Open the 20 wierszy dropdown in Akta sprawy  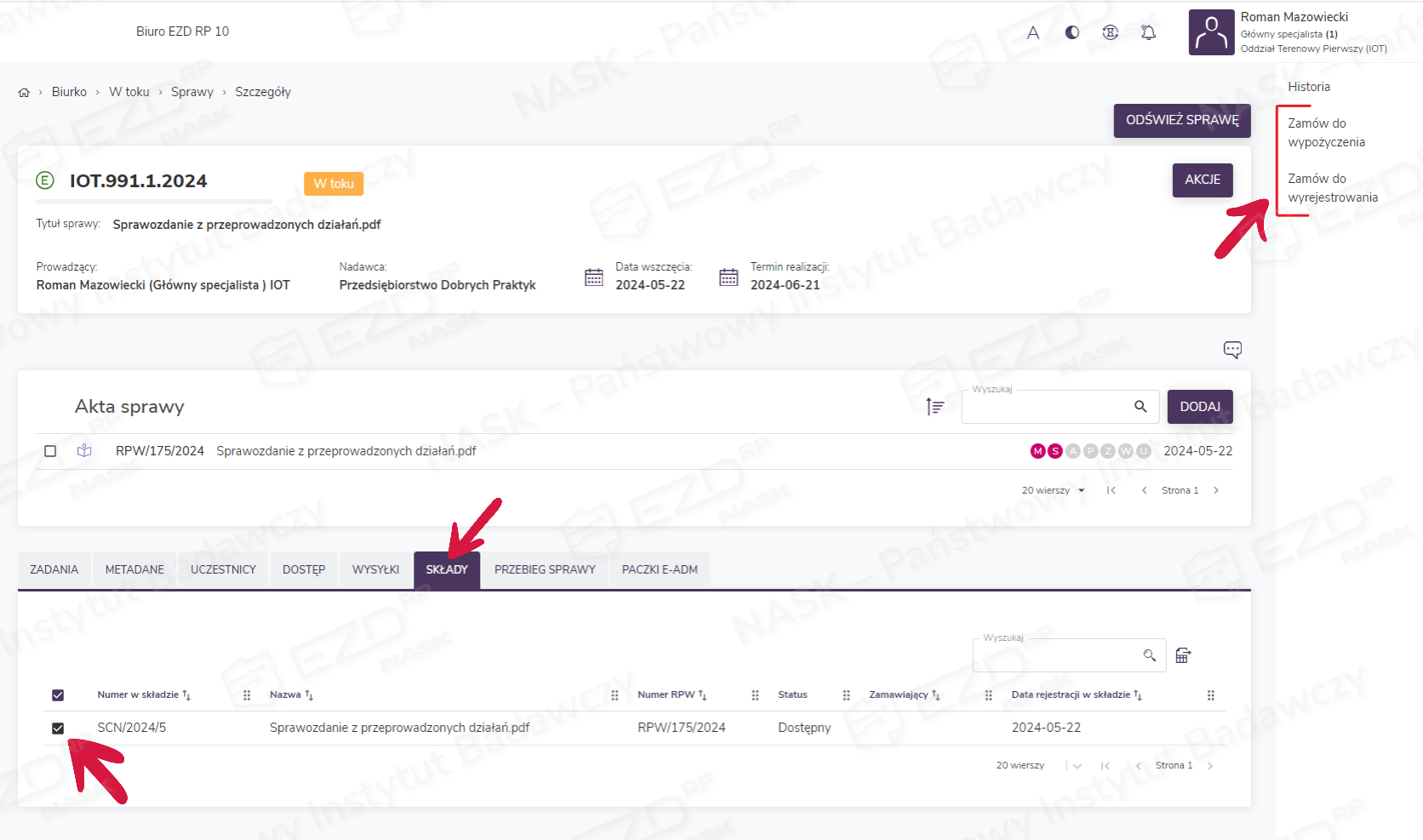pyautogui.click(x=1053, y=491)
